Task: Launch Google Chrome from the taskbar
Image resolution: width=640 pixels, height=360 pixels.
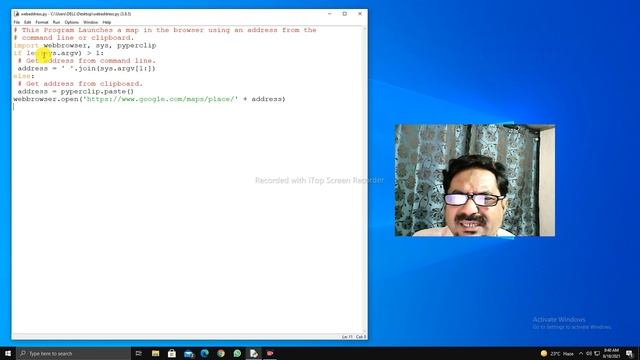Action: click(221, 353)
